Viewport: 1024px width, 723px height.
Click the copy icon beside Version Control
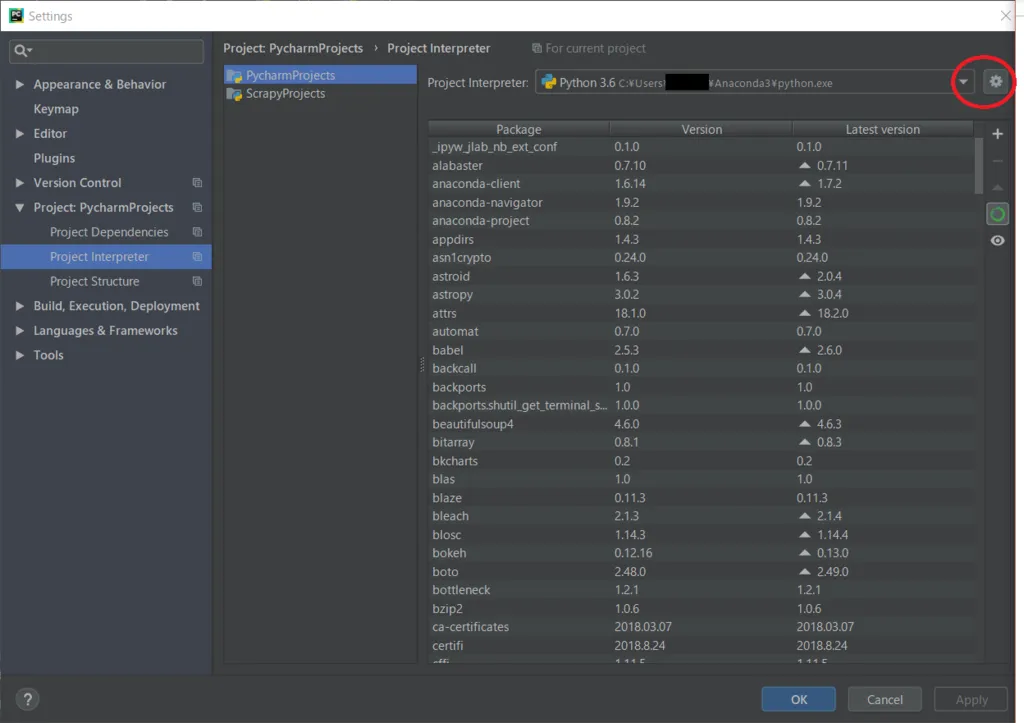(197, 183)
